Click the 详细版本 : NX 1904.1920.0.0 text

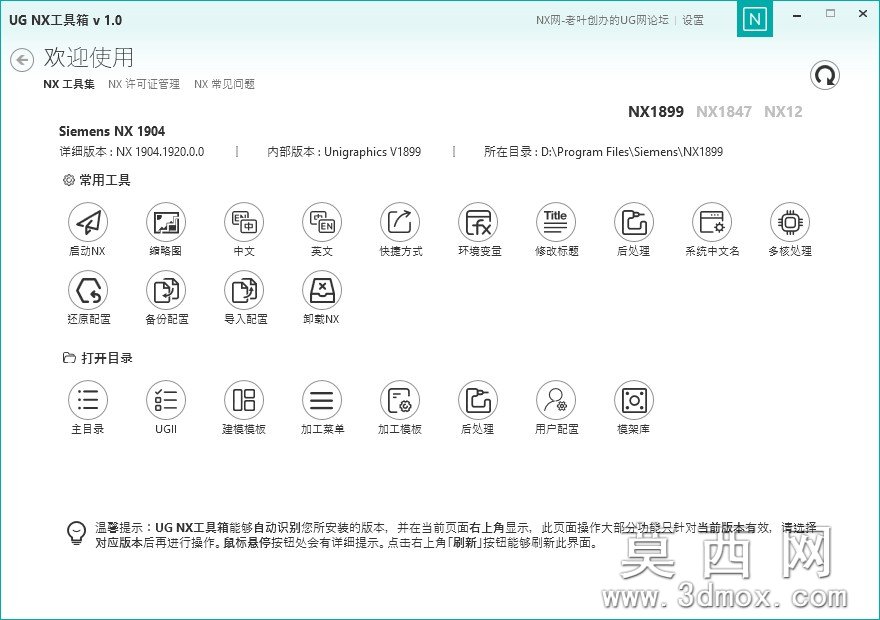point(132,151)
